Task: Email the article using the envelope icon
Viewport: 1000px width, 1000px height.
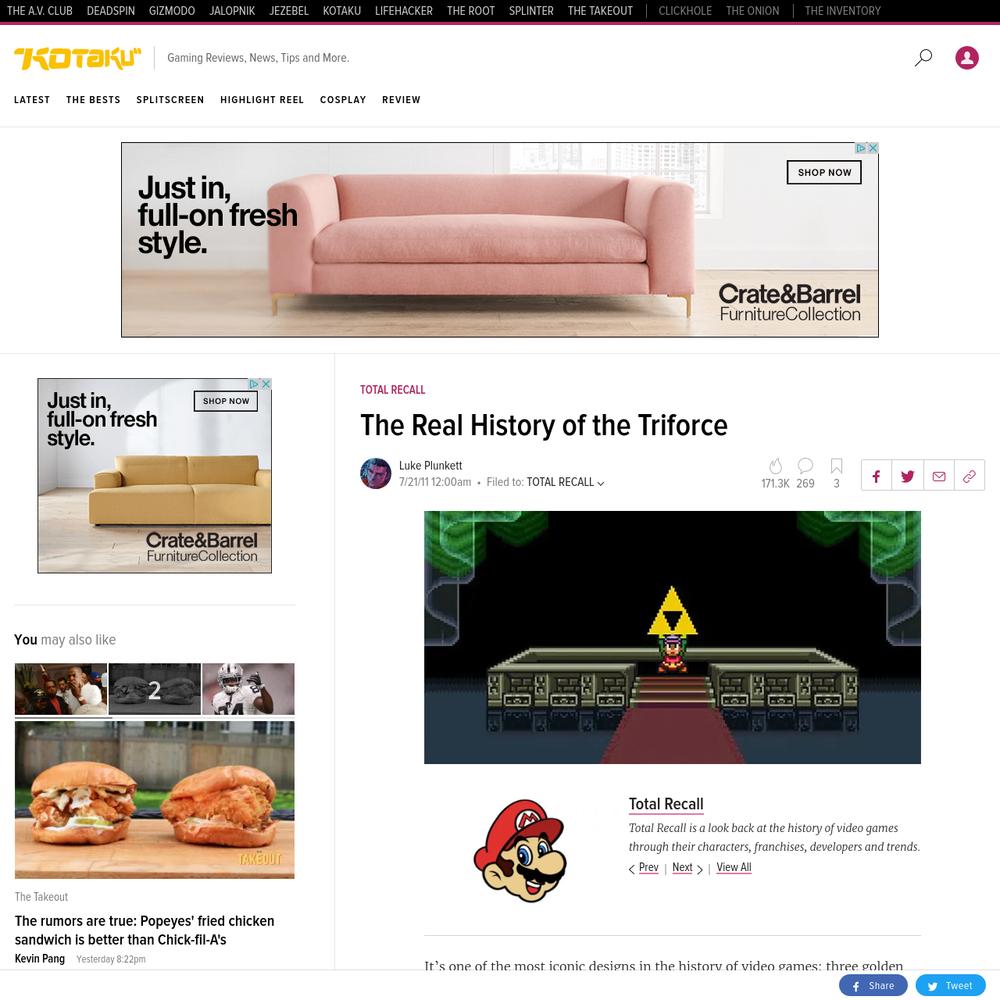Action: click(939, 476)
